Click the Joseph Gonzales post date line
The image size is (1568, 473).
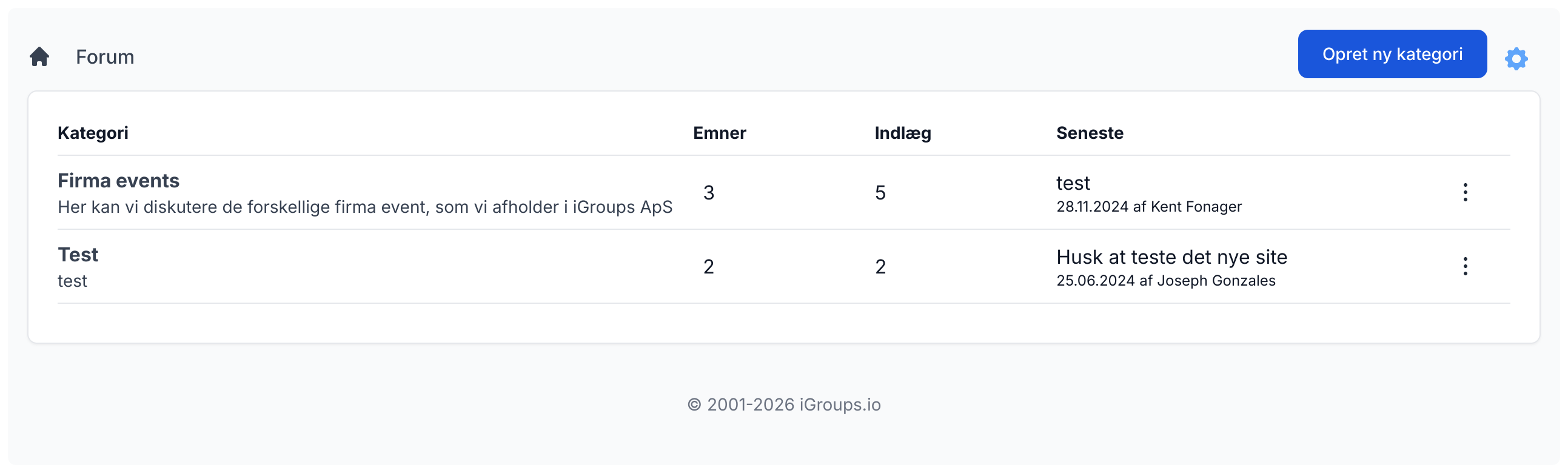coord(1165,281)
